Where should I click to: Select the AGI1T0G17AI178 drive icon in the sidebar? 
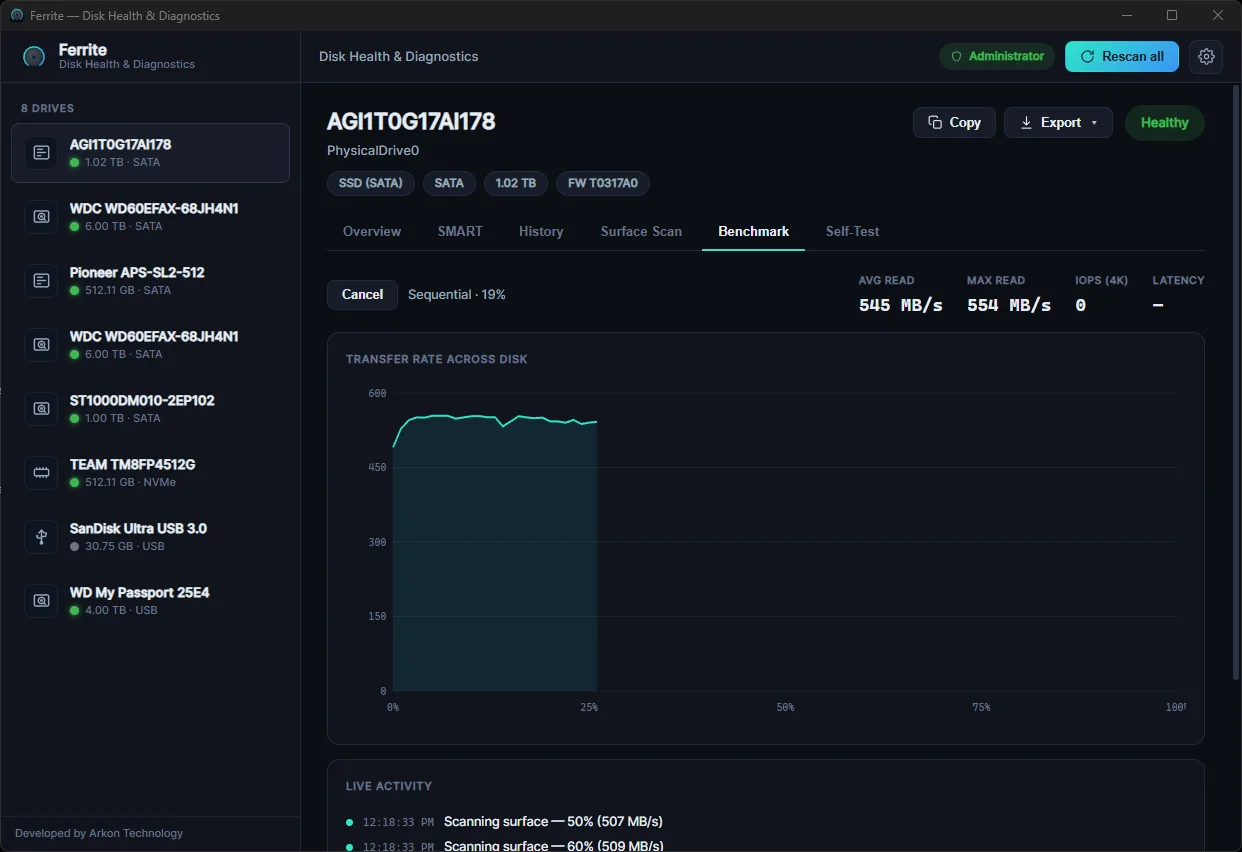[x=41, y=153]
